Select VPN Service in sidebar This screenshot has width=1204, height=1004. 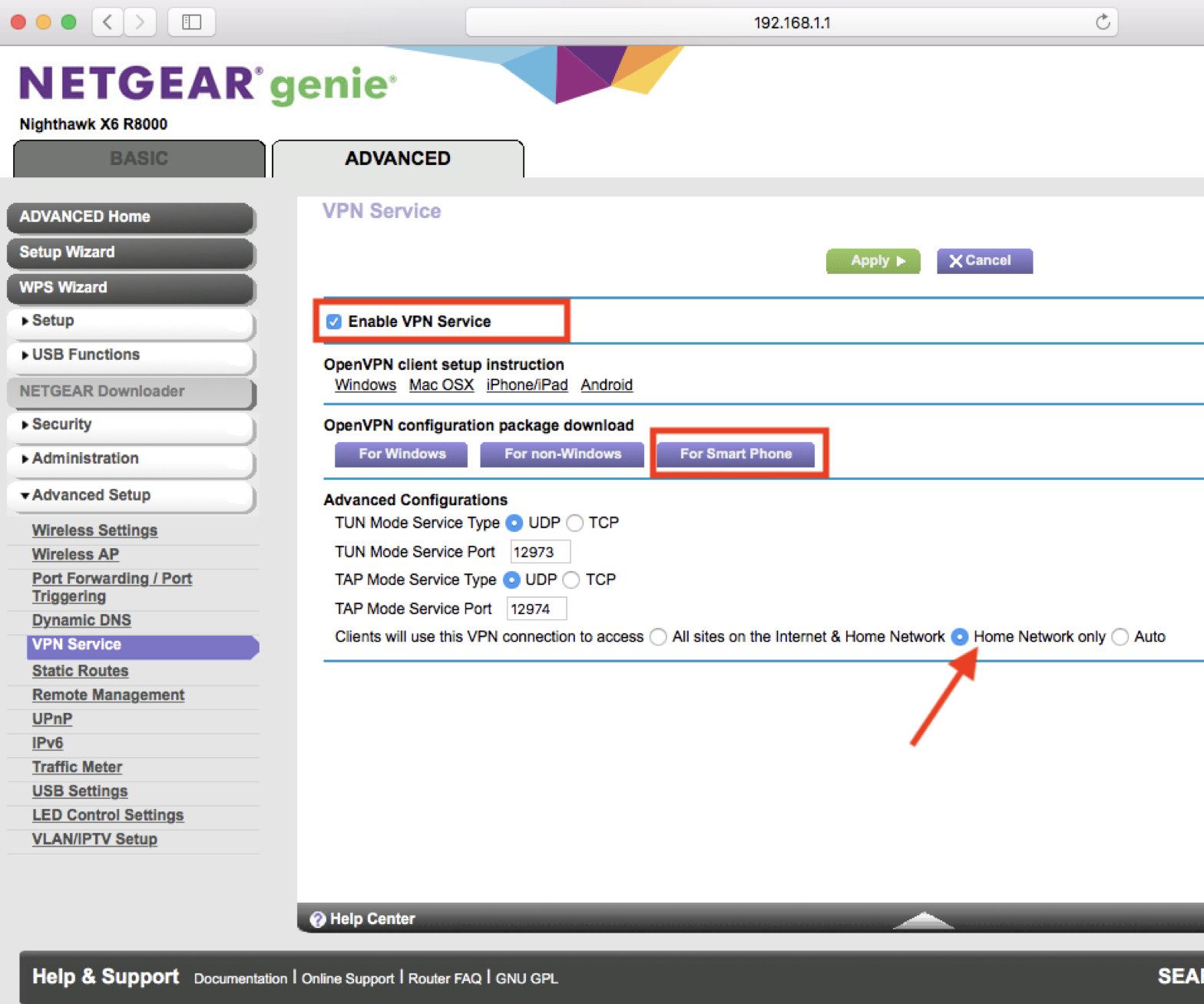pyautogui.click(x=143, y=646)
